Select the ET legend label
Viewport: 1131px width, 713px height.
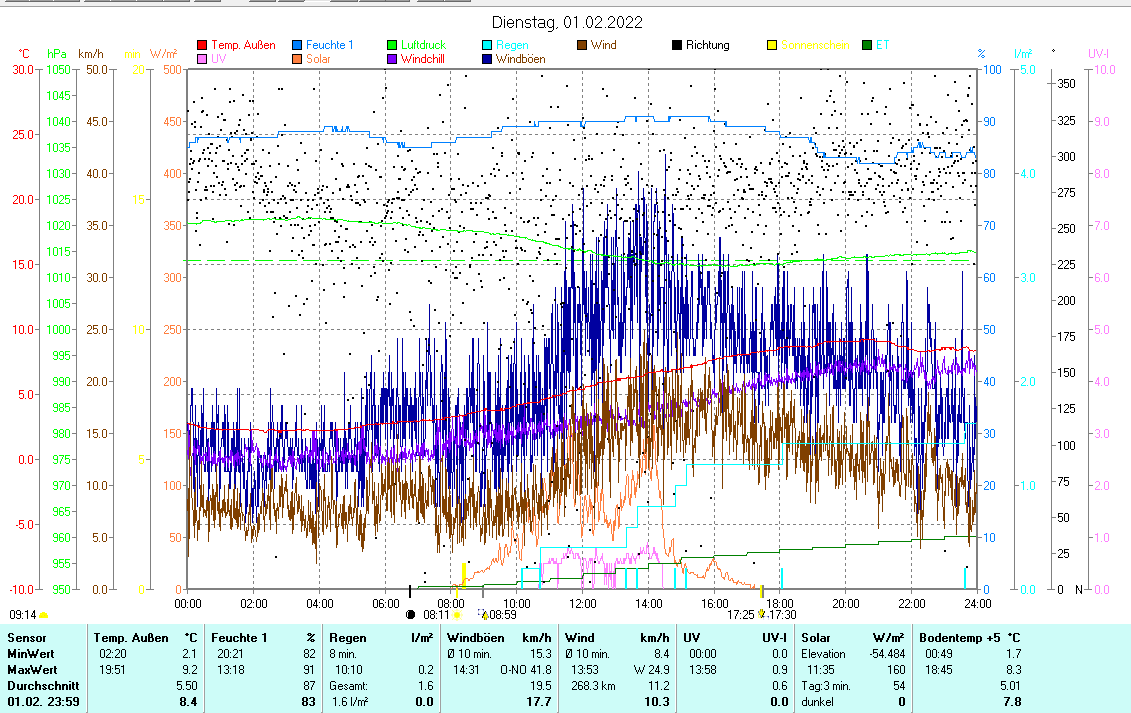tap(882, 45)
